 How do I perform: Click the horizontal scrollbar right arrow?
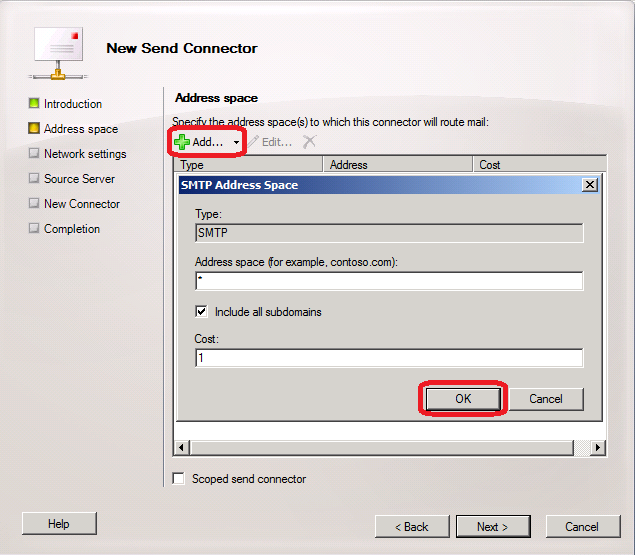point(598,447)
